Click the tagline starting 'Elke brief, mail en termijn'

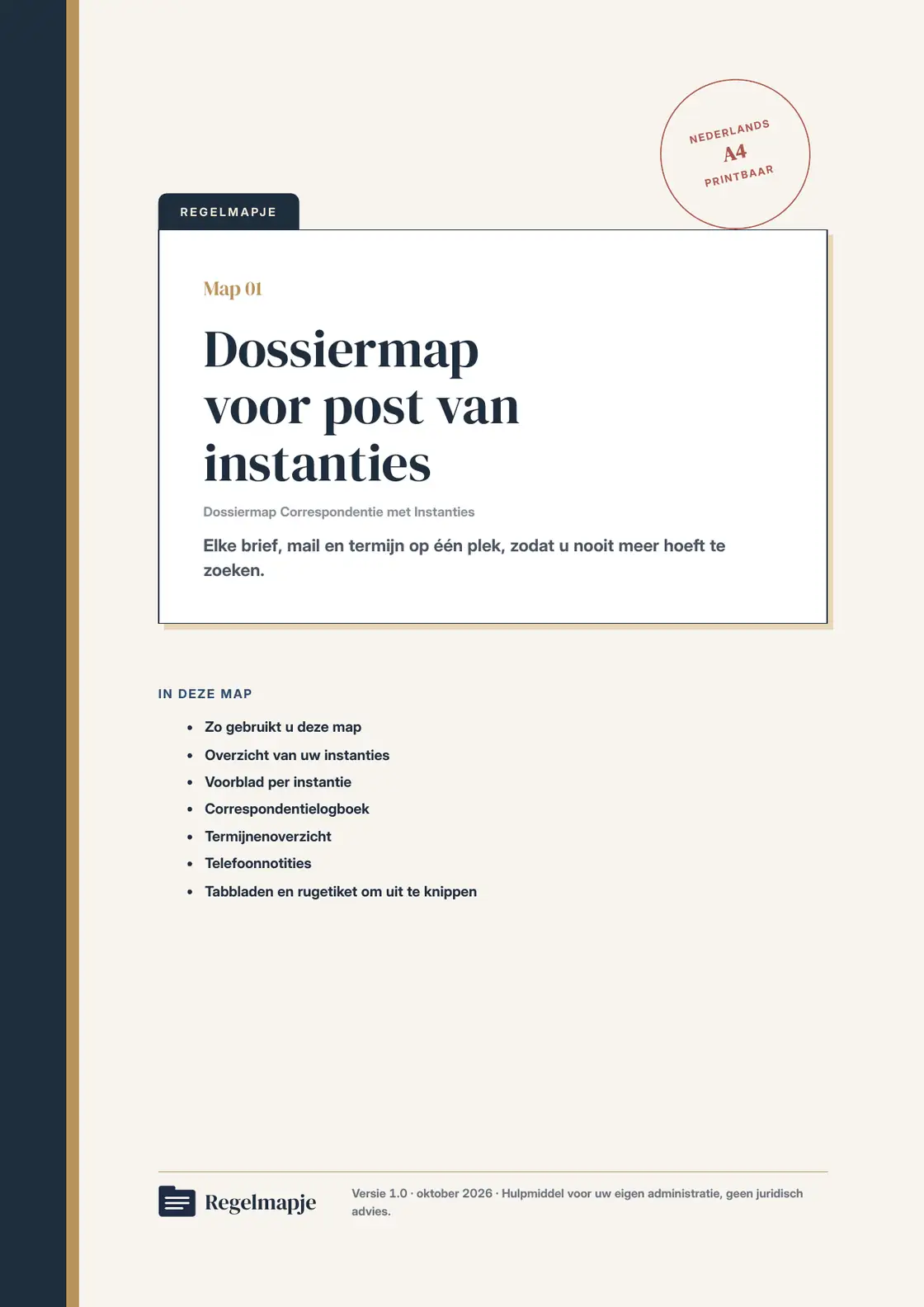tap(464, 558)
